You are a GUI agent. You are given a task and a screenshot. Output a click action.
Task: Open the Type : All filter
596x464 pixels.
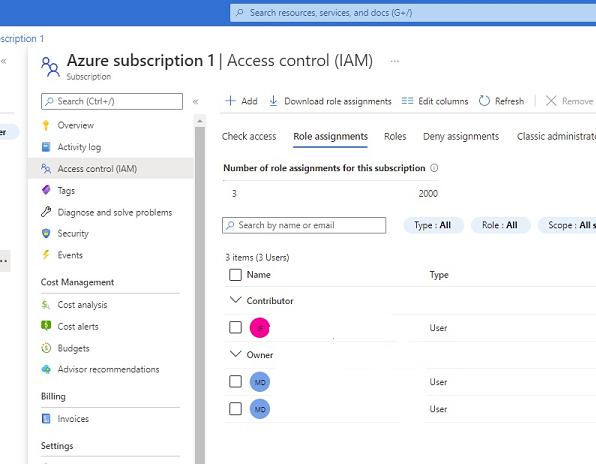pyautogui.click(x=433, y=225)
